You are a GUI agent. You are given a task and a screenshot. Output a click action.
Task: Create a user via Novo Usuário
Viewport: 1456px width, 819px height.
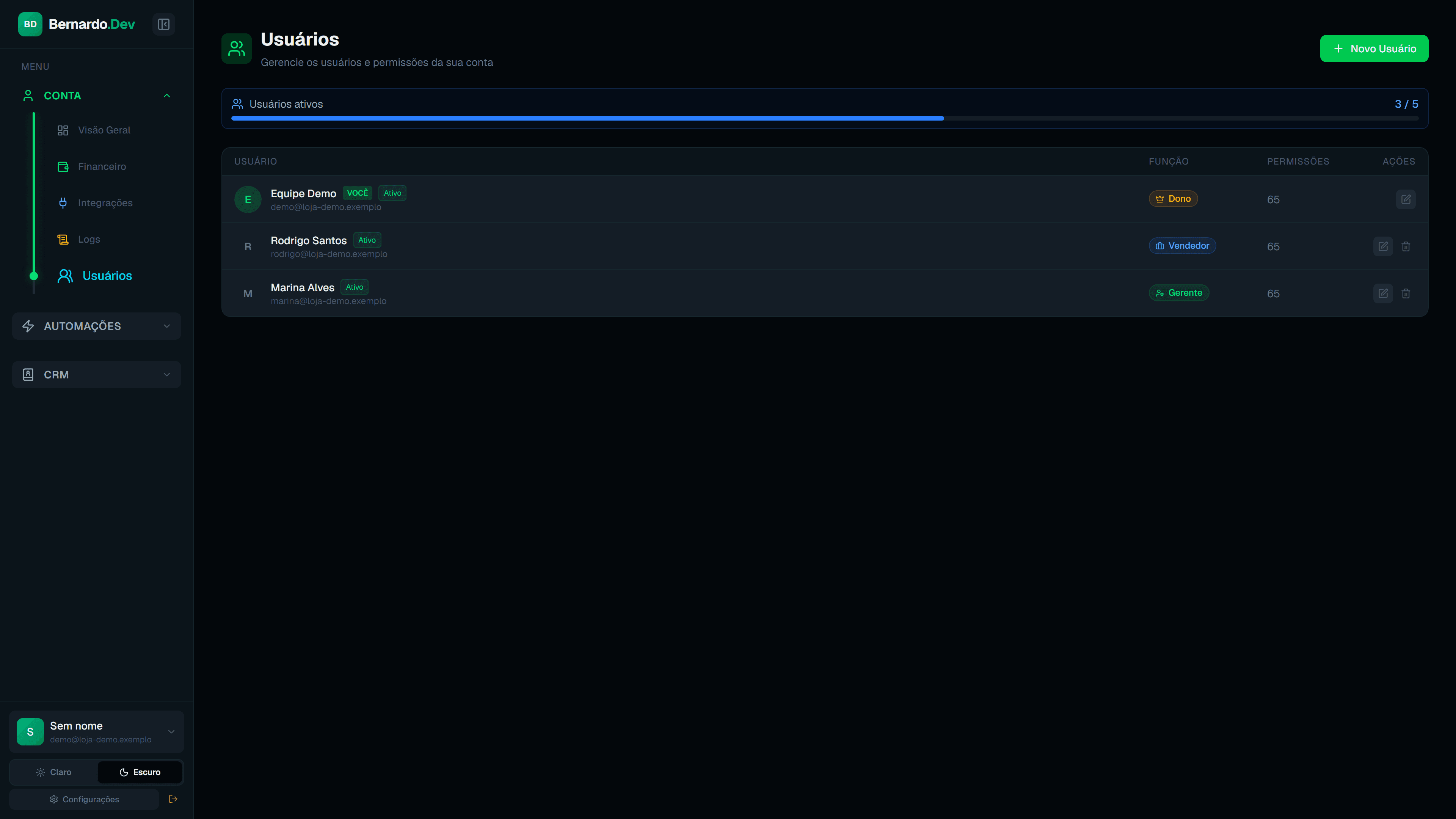pos(1373,49)
